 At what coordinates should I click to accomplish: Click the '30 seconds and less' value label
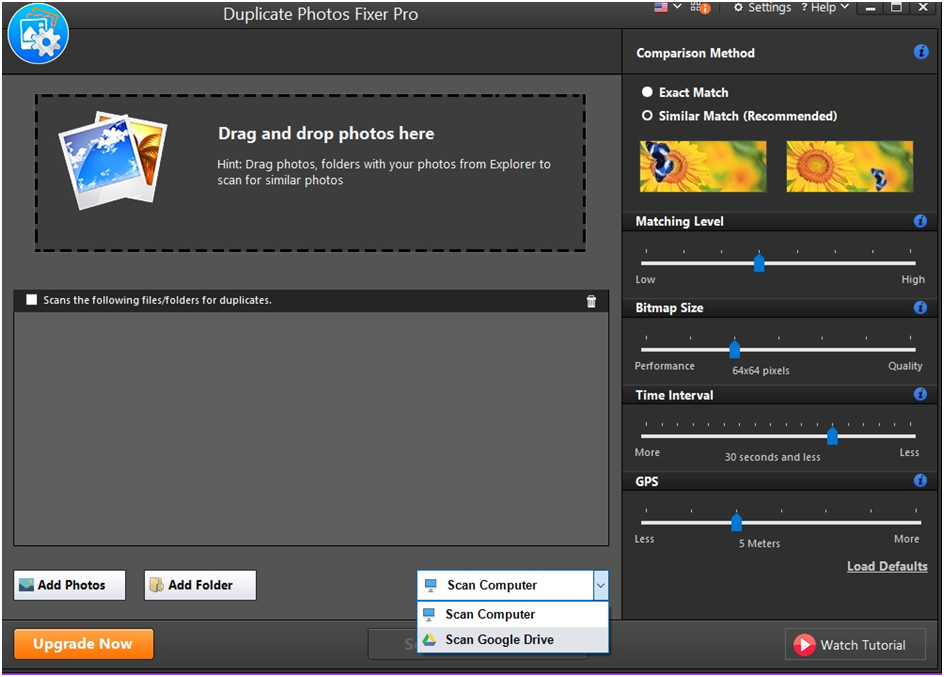(772, 457)
